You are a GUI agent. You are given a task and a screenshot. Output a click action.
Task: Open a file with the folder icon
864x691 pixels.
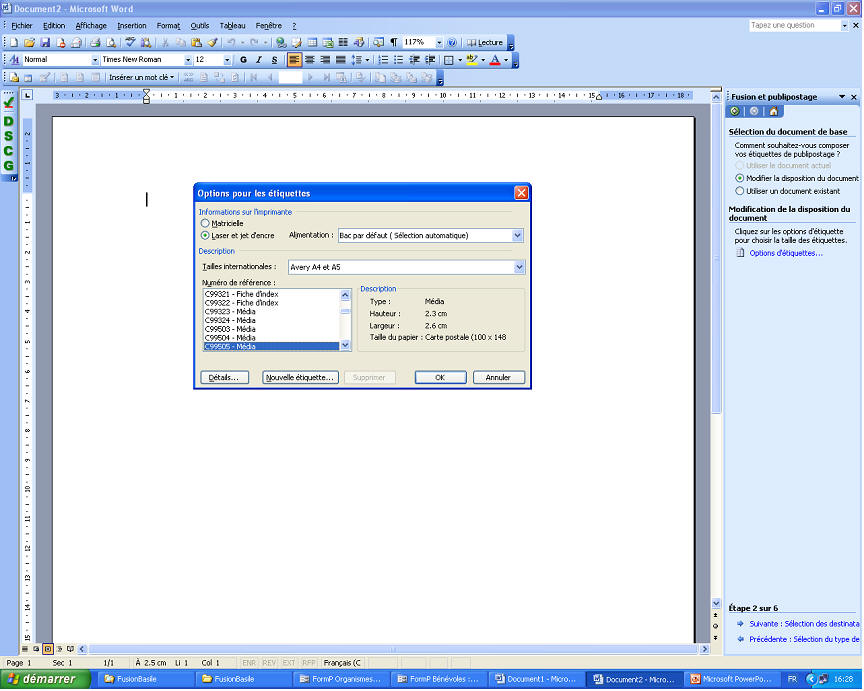(30, 42)
